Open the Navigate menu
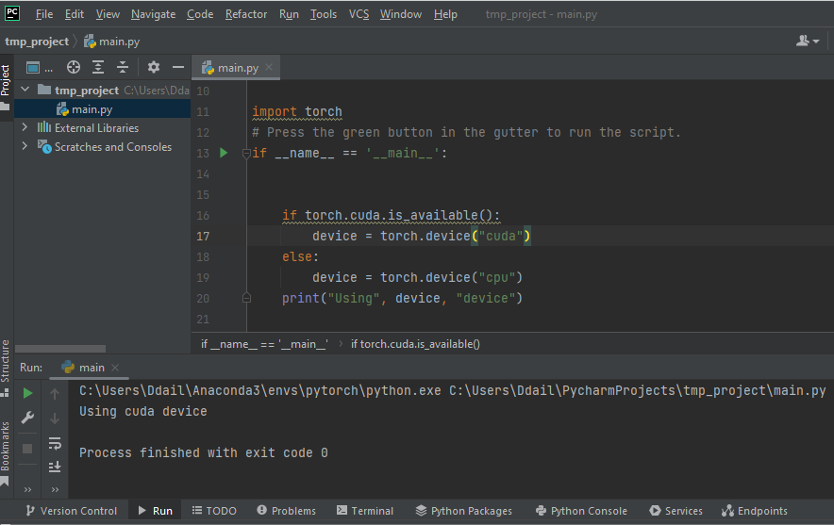The height and width of the screenshot is (525, 834). (x=153, y=14)
